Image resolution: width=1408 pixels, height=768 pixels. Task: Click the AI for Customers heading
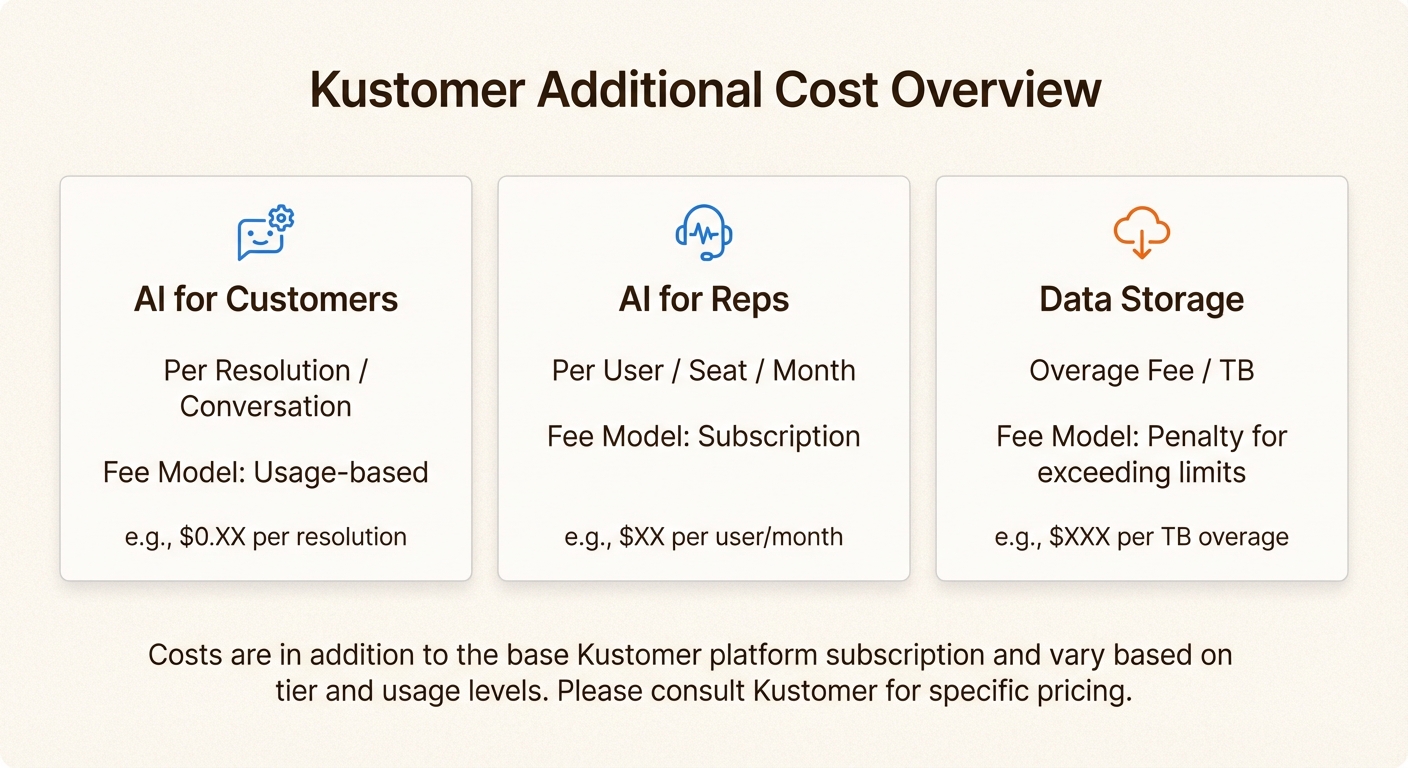(x=266, y=299)
